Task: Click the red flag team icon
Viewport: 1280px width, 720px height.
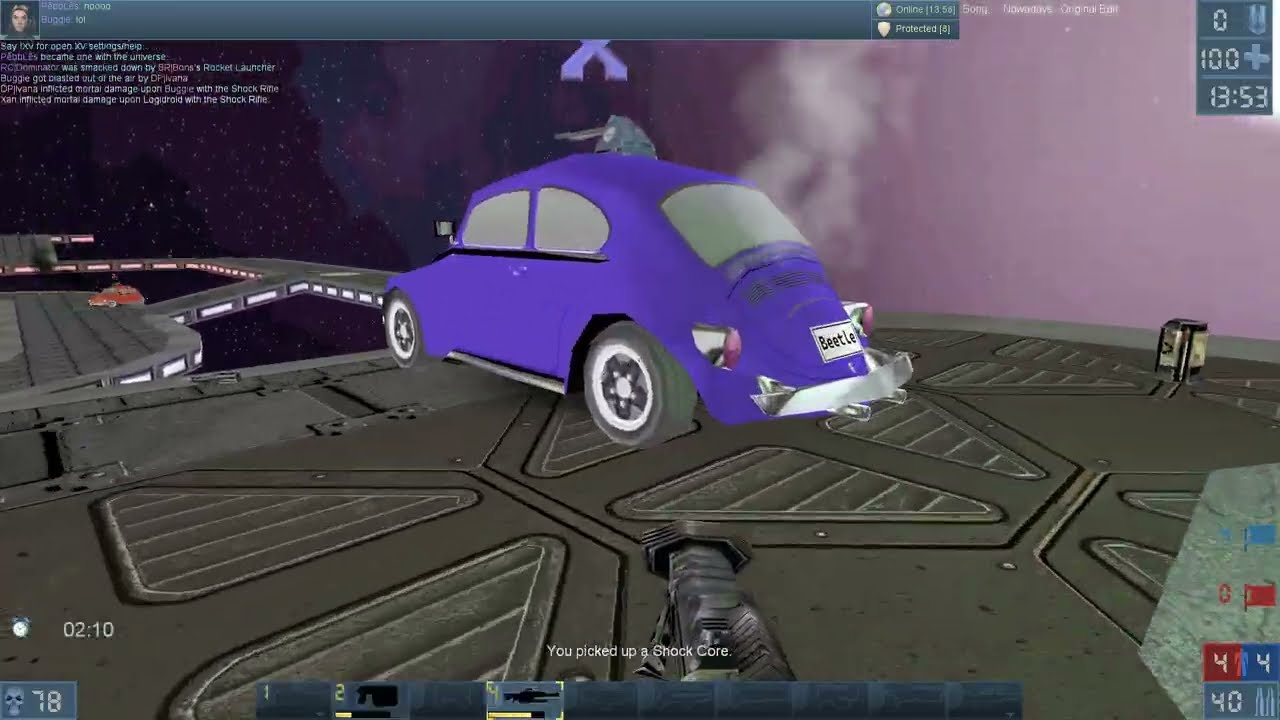Action: pyautogui.click(x=1259, y=596)
